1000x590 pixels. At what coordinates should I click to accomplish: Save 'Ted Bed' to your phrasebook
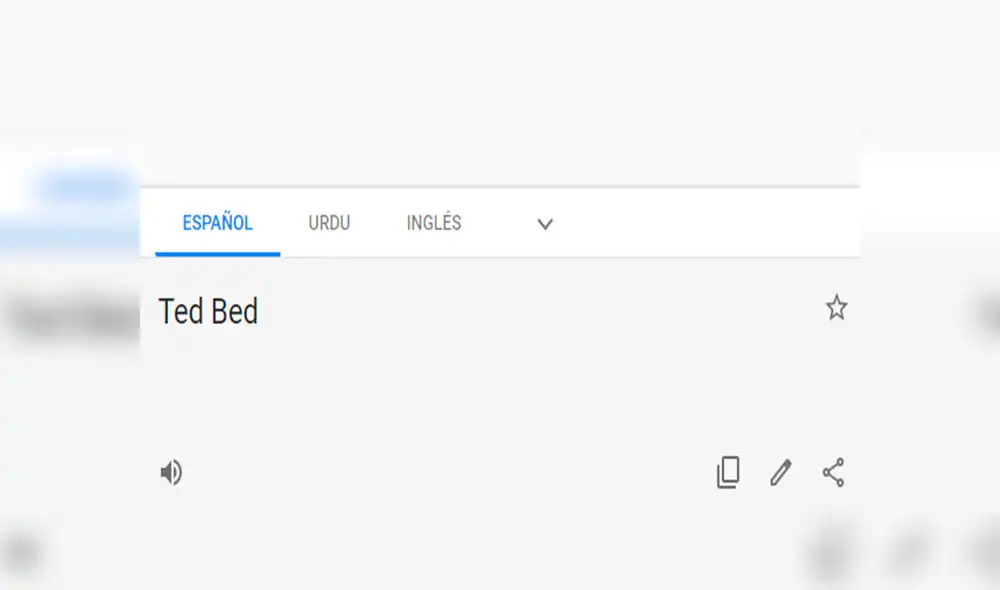(x=836, y=308)
